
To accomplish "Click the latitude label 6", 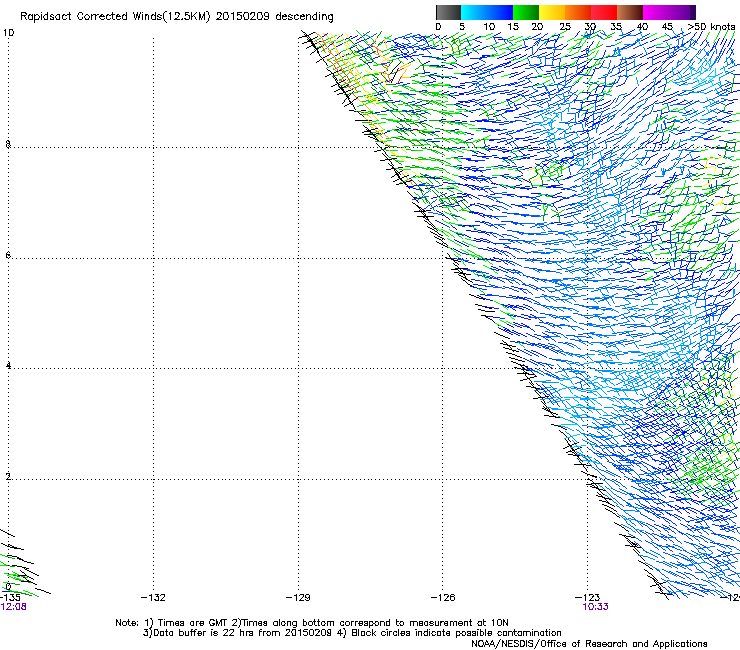I will click(x=8, y=255).
